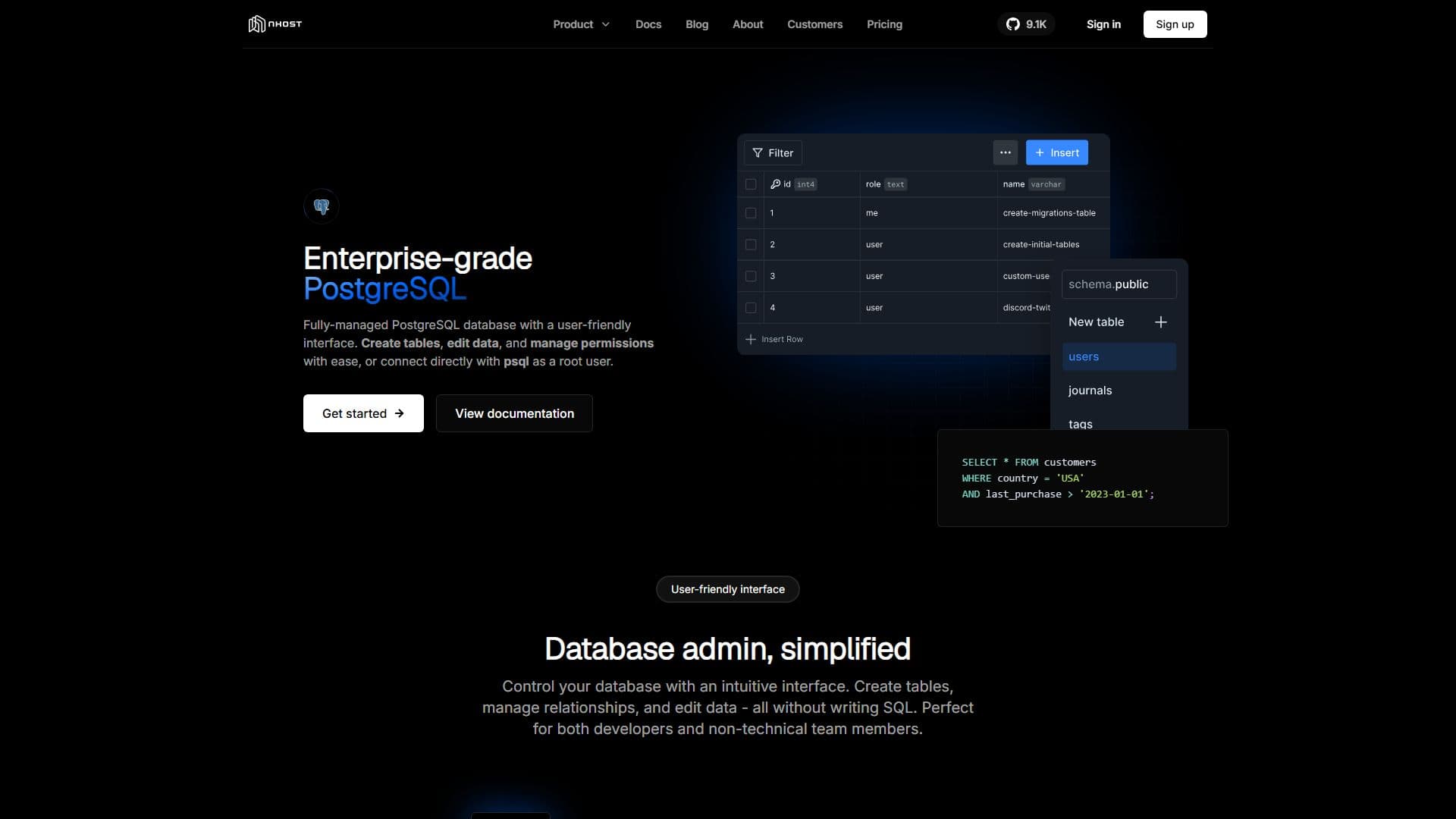This screenshot has height=819, width=1456.
Task: Click the User-friendly interface pill
Action: pos(728,589)
